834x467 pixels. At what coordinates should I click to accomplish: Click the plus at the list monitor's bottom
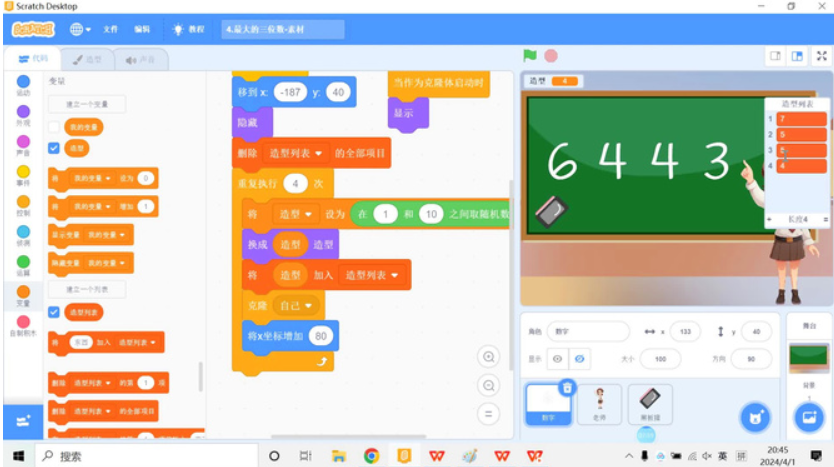click(x=769, y=219)
